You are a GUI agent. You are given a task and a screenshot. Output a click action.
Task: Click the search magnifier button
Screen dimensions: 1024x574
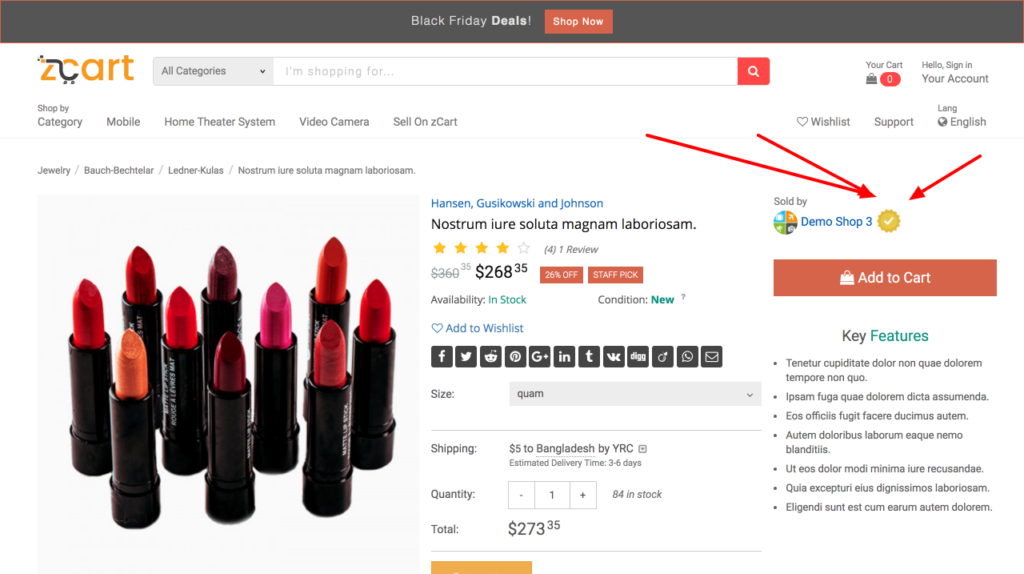[753, 71]
